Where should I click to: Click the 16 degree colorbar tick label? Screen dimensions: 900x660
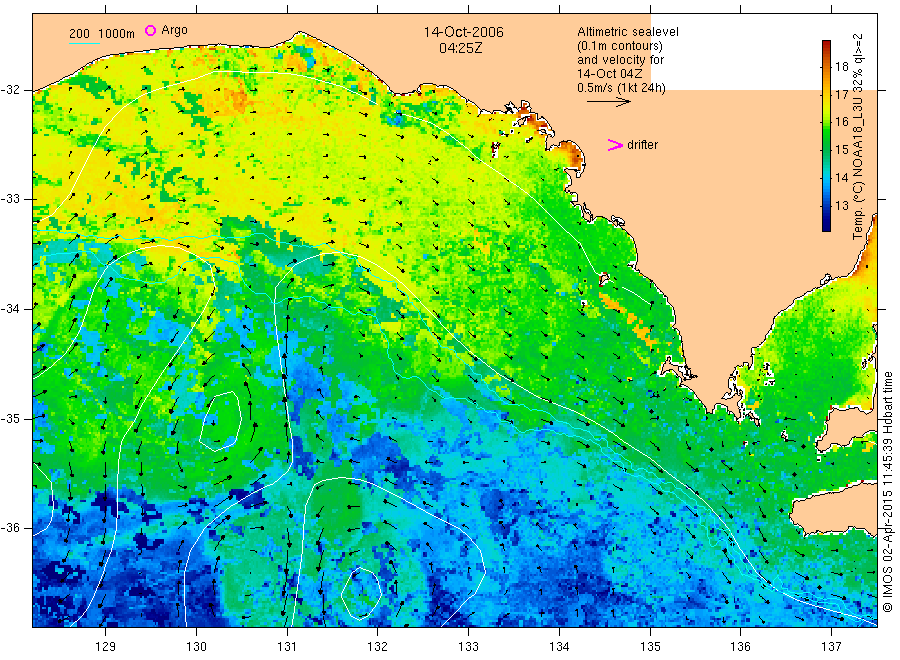pos(841,122)
